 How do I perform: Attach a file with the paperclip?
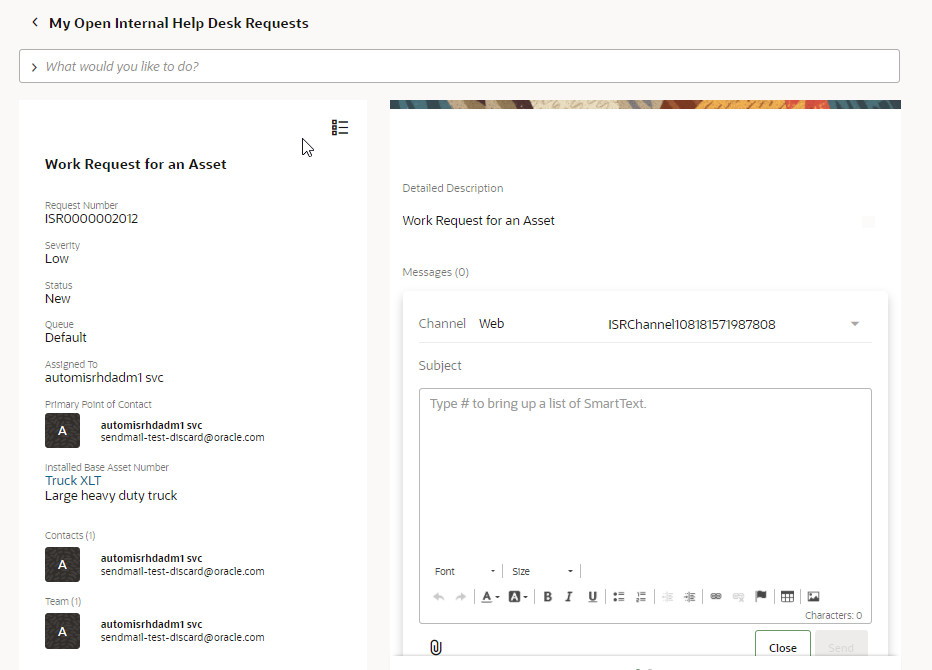(436, 647)
